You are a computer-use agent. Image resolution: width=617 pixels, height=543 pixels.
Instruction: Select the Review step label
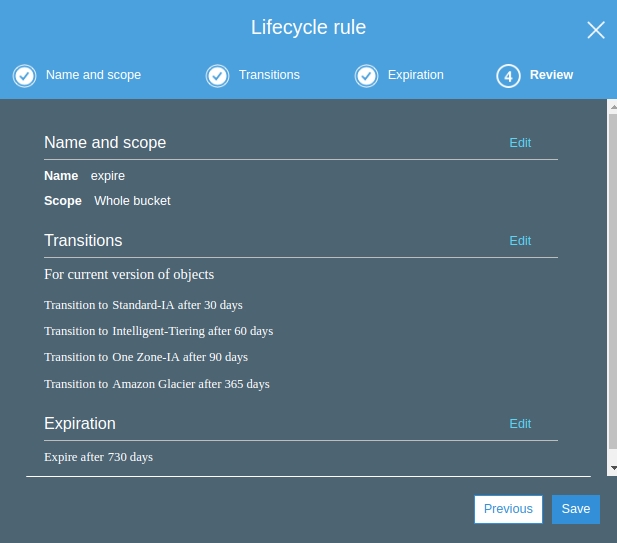tap(551, 75)
